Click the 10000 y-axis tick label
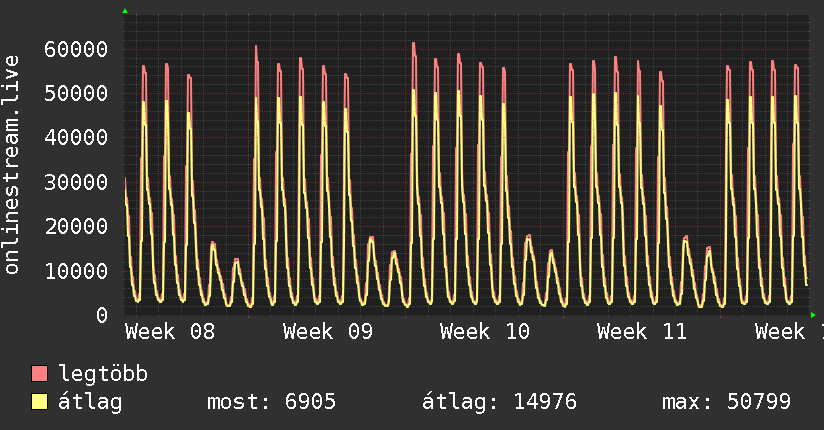This screenshot has width=824, height=430. coord(76,271)
